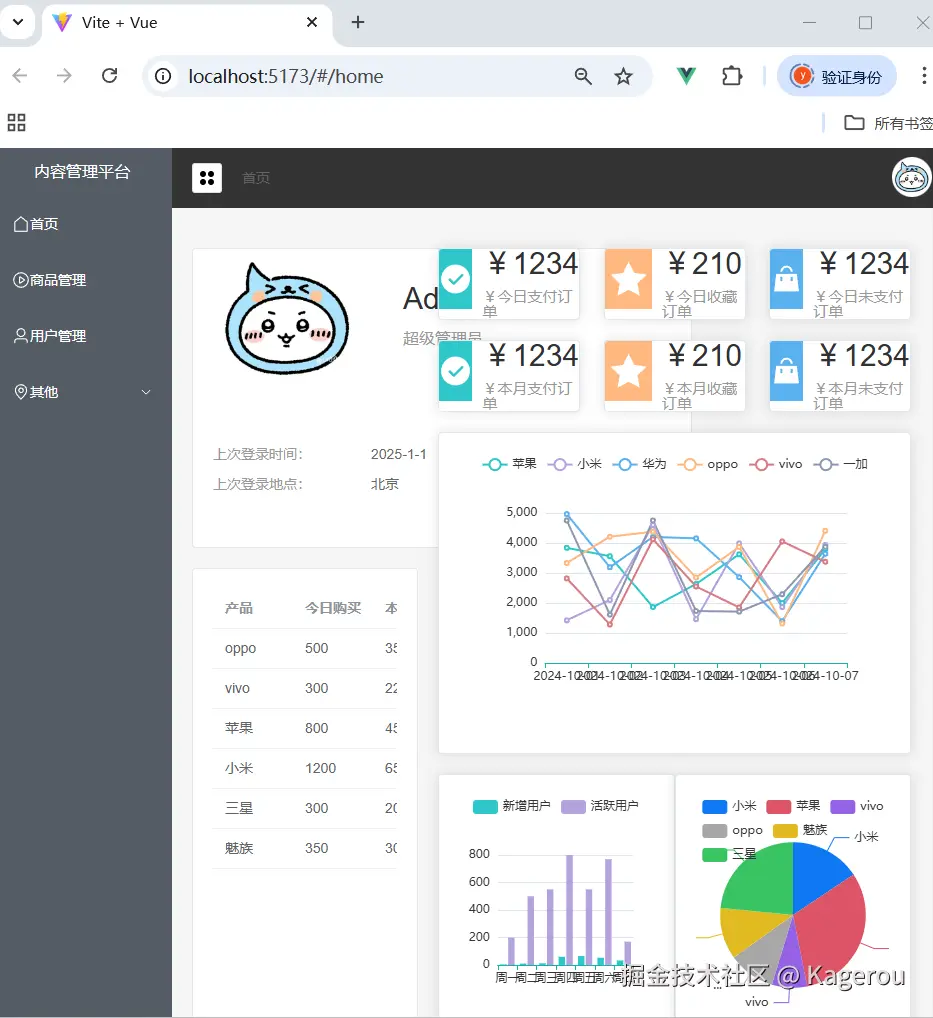Toggle the 一加 series in line chart legend
933x1018 pixels.
tap(841, 464)
